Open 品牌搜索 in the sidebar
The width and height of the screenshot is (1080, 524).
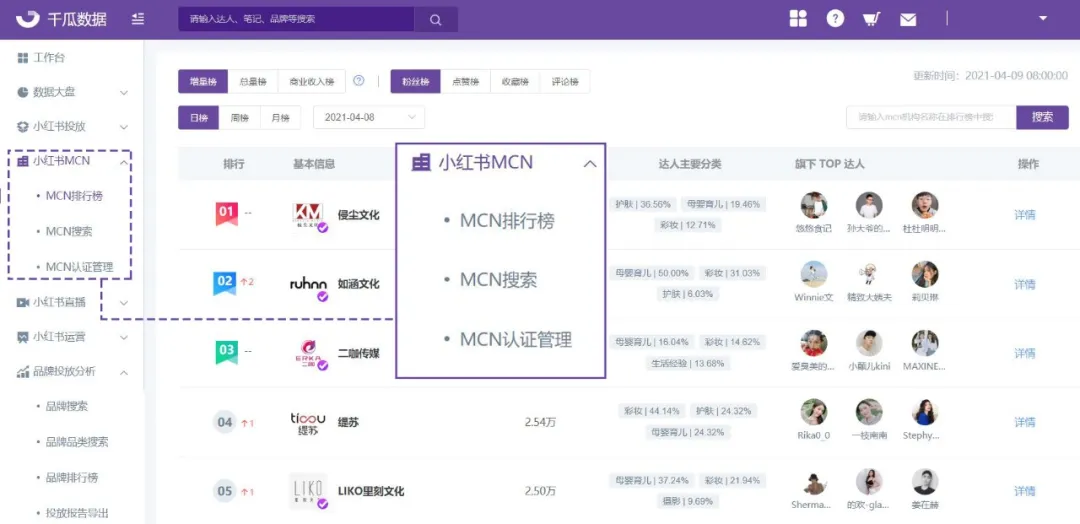tap(67, 406)
